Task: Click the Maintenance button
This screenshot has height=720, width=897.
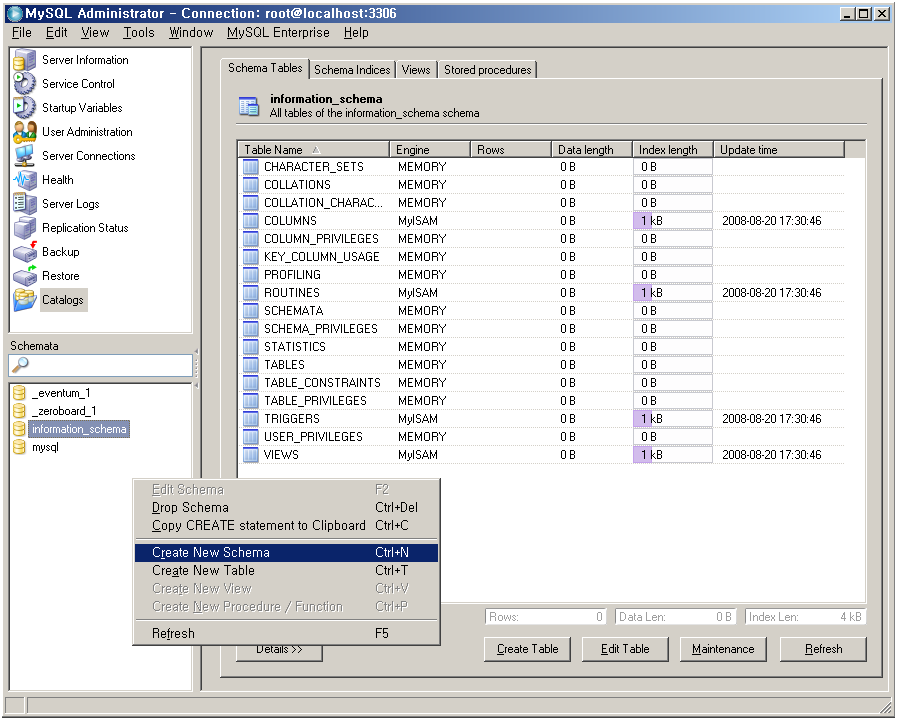Action: [723, 649]
